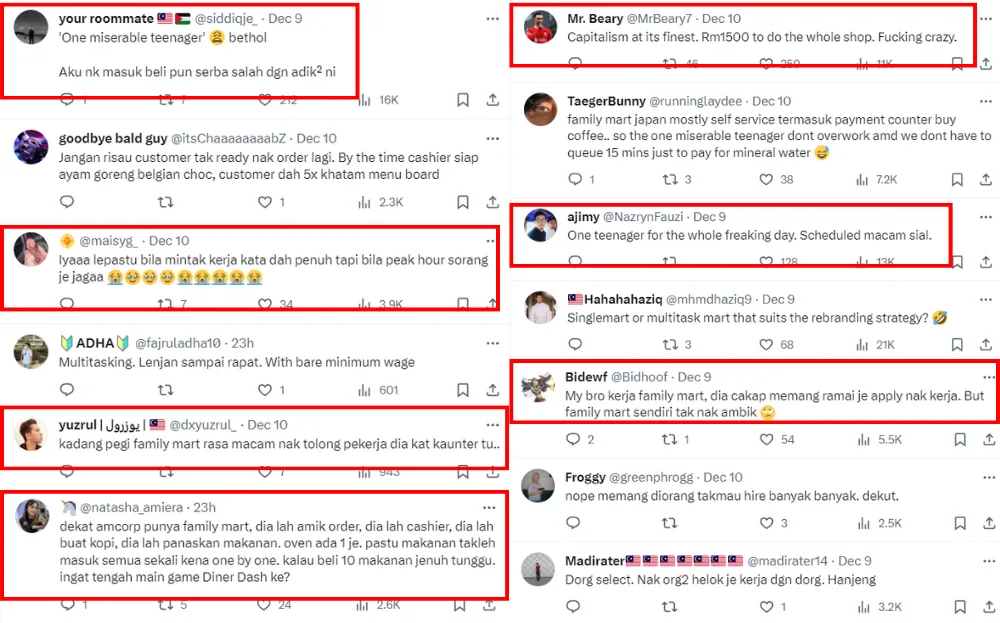Open more options on your roommate's tweet
The height and width of the screenshot is (623, 1000).
tap(492, 19)
